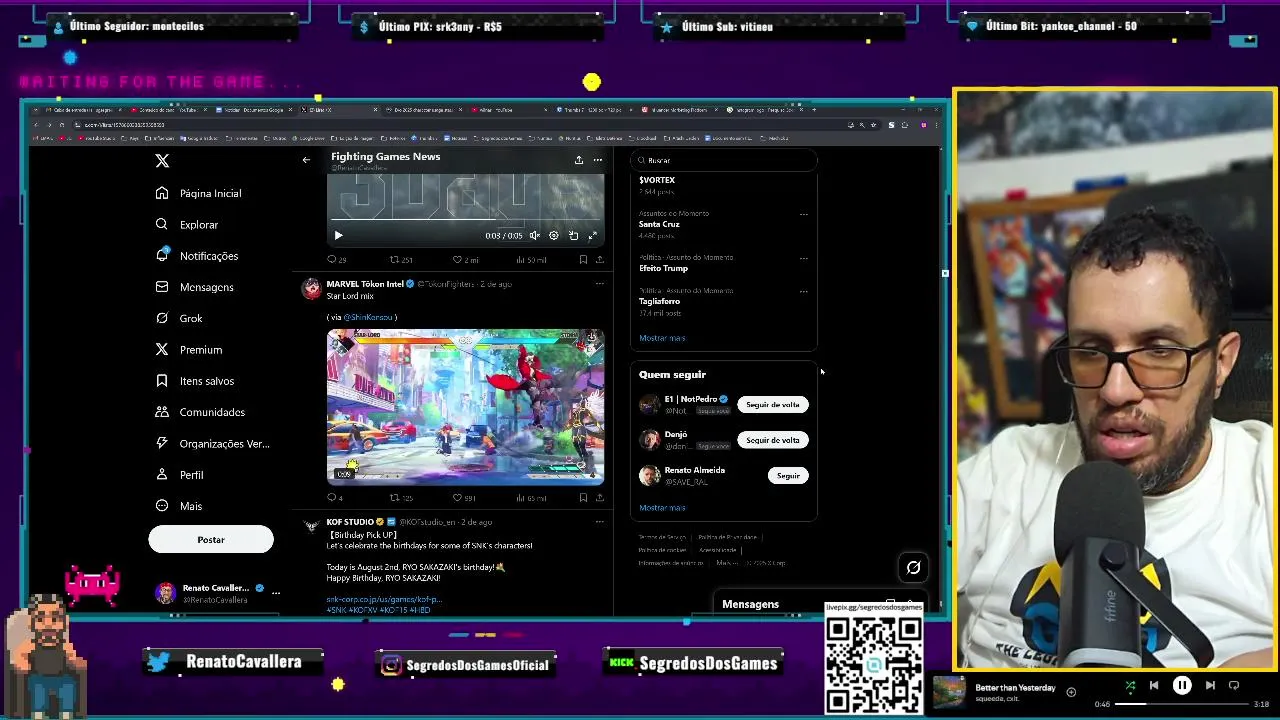Open Organizações Verificadas in sidebar

pyautogui.click(x=212, y=443)
